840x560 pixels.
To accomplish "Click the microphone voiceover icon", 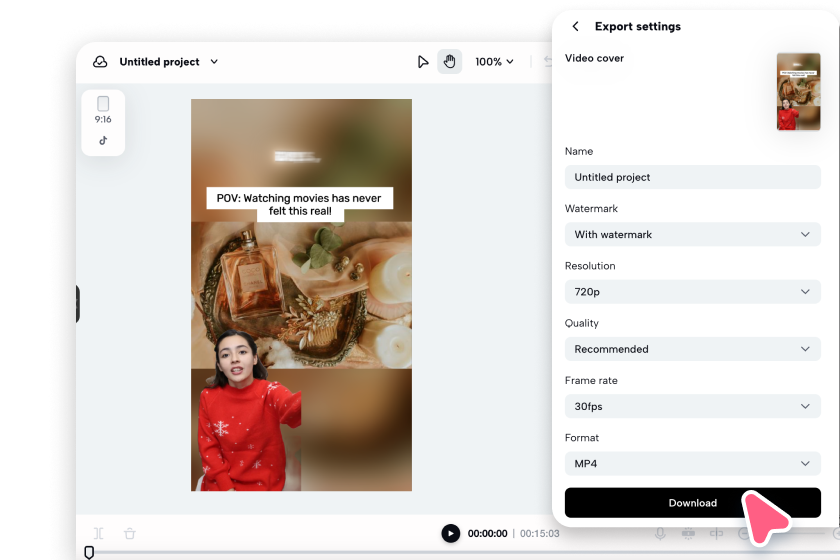I will pyautogui.click(x=660, y=533).
